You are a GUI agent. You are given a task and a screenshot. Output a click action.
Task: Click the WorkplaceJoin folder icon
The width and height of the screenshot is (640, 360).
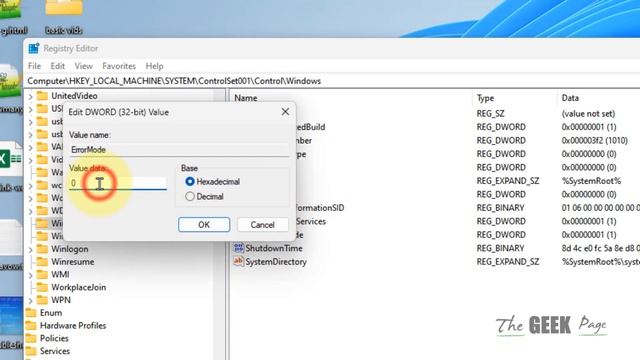42,287
